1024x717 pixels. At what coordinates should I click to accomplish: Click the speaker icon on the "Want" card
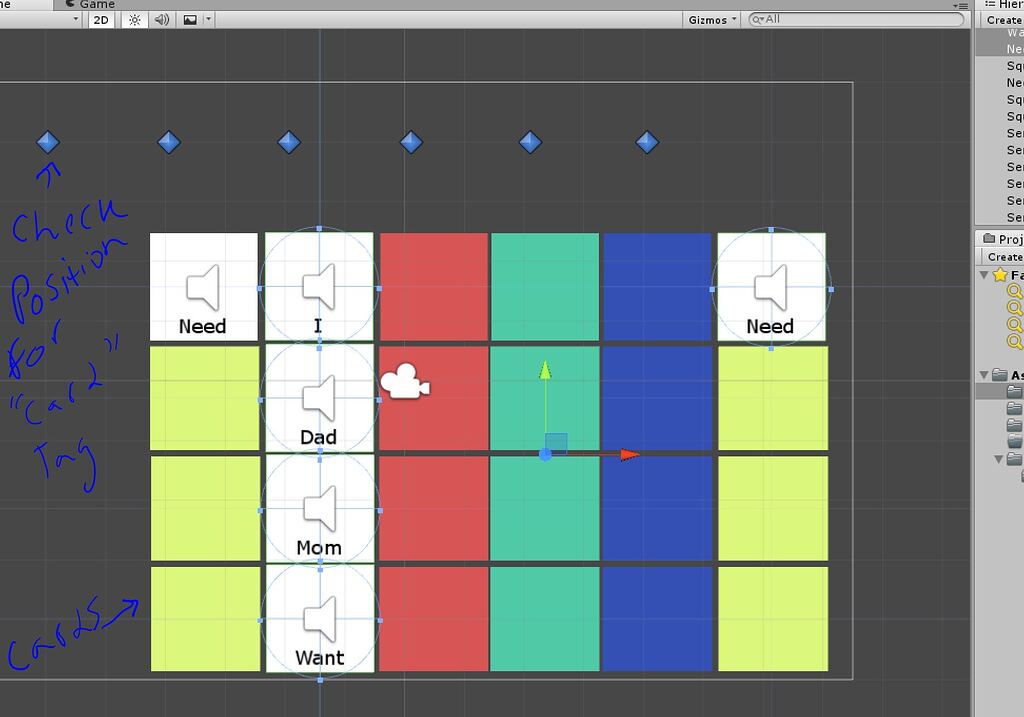[319, 618]
